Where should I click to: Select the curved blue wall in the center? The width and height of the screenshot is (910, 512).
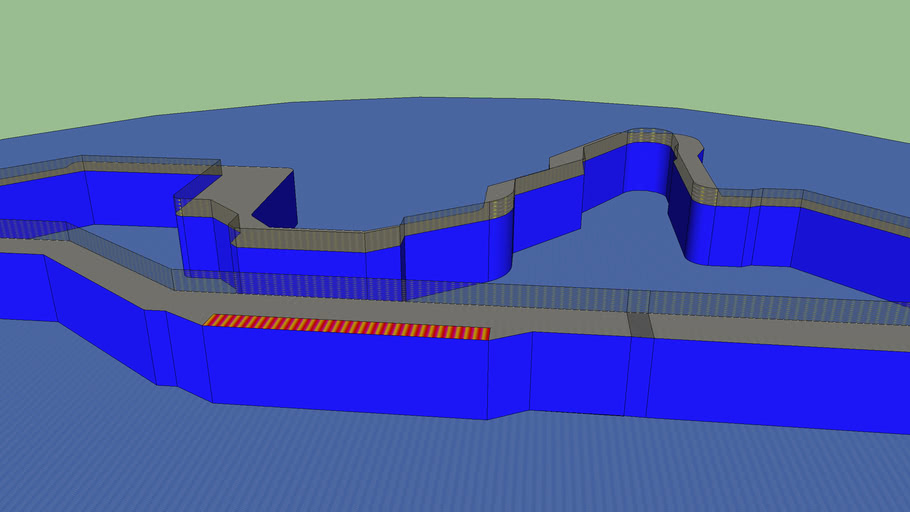pyautogui.click(x=460, y=250)
